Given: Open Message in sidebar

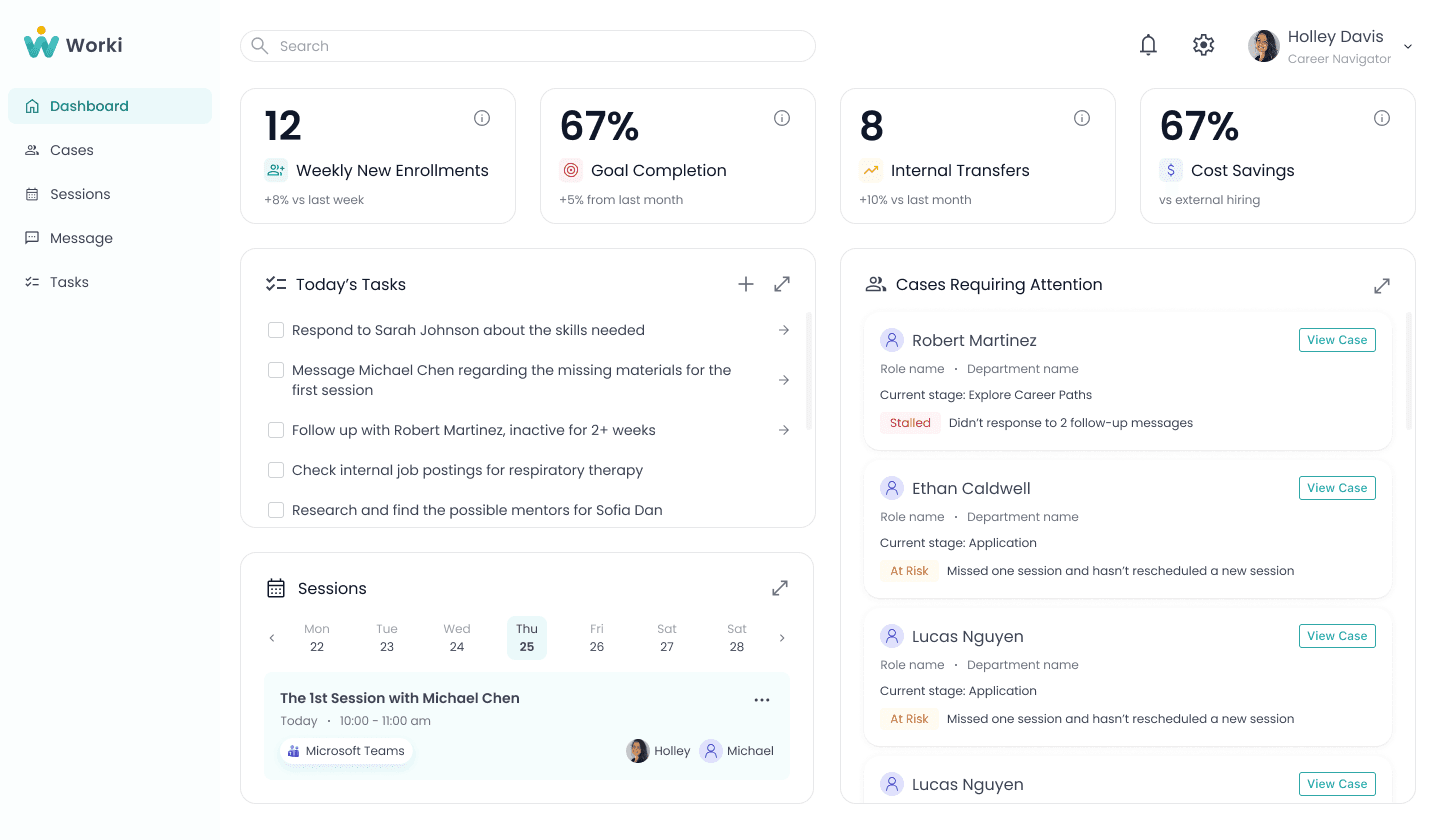Looking at the screenshot, I should click(110, 238).
